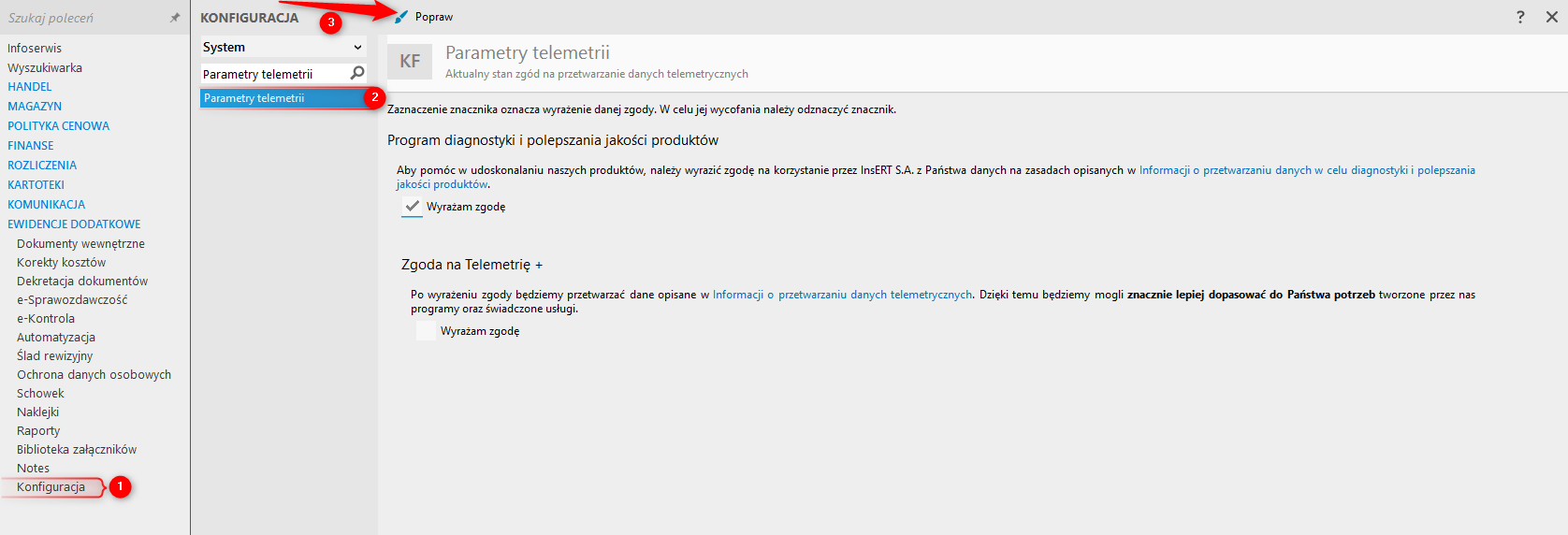Click the magnifier search icon
Screen dimensions: 1568x535
click(357, 73)
